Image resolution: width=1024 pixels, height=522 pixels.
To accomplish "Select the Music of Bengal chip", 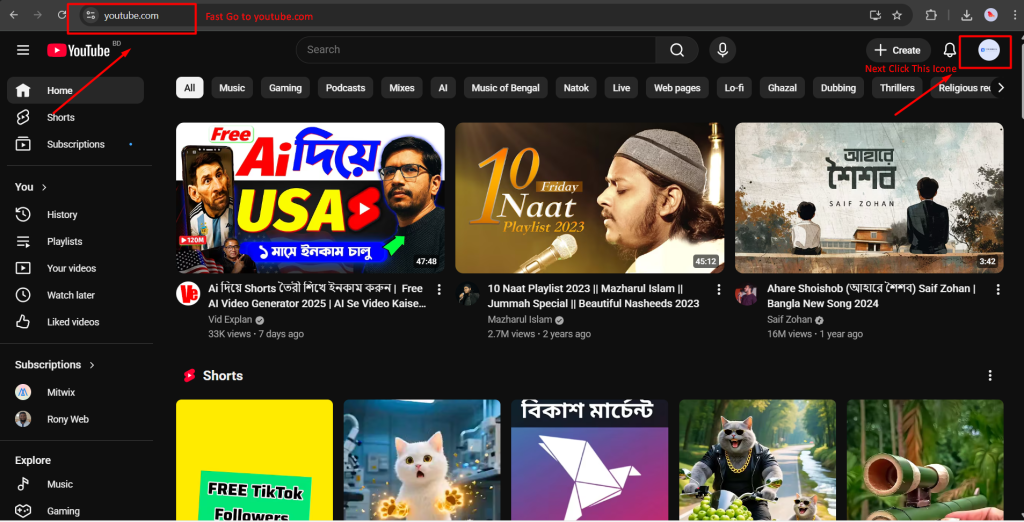I will coord(505,88).
